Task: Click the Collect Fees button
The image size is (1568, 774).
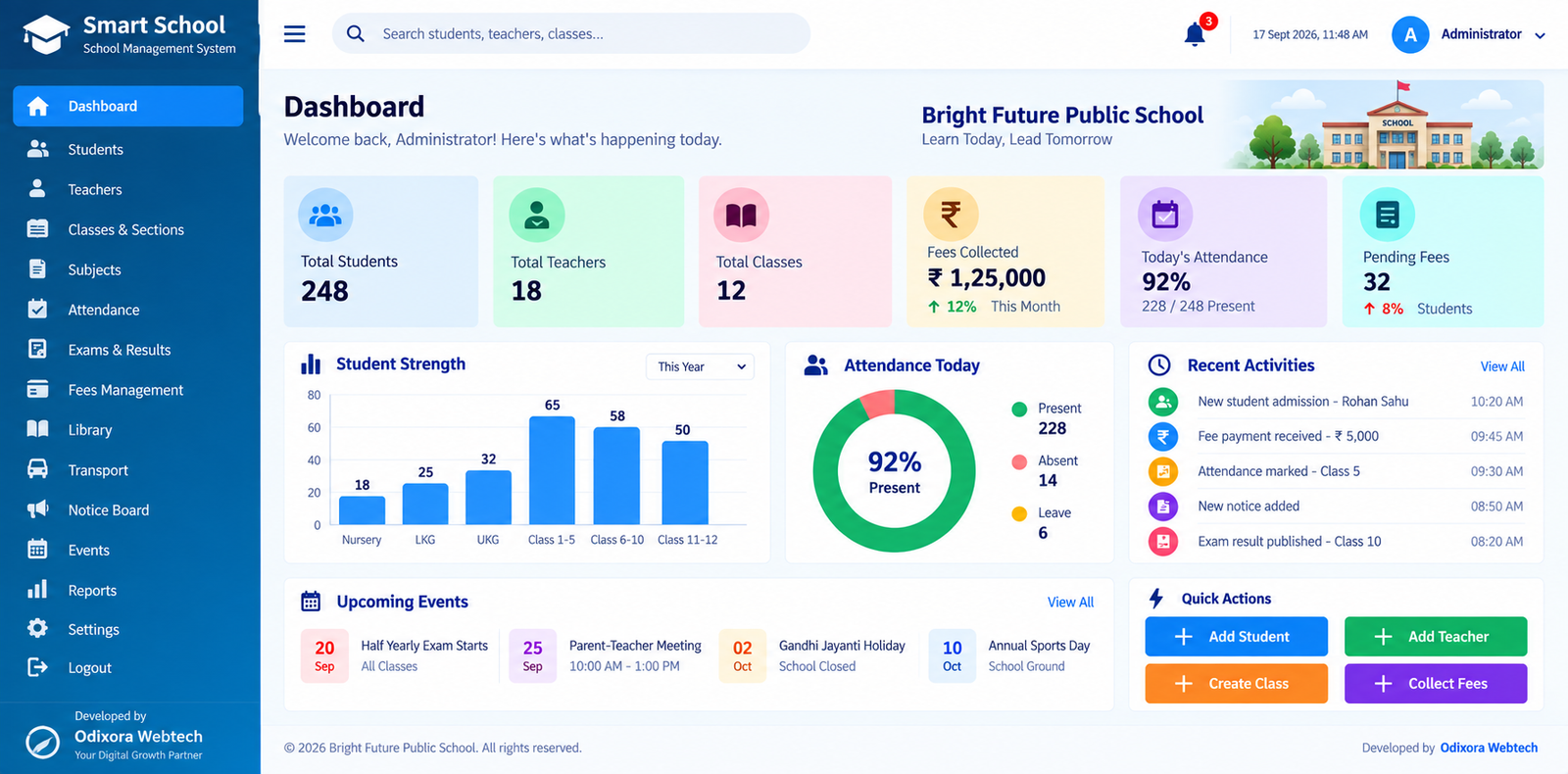Action: tap(1436, 684)
